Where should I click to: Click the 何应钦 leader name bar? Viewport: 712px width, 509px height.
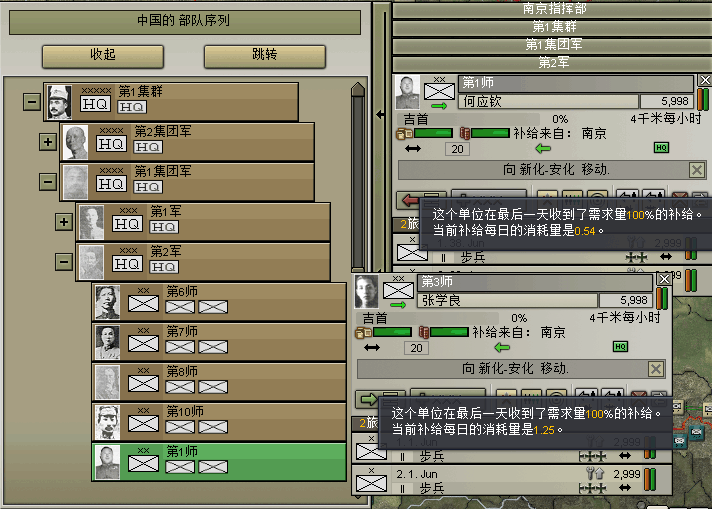pyautogui.click(x=548, y=101)
